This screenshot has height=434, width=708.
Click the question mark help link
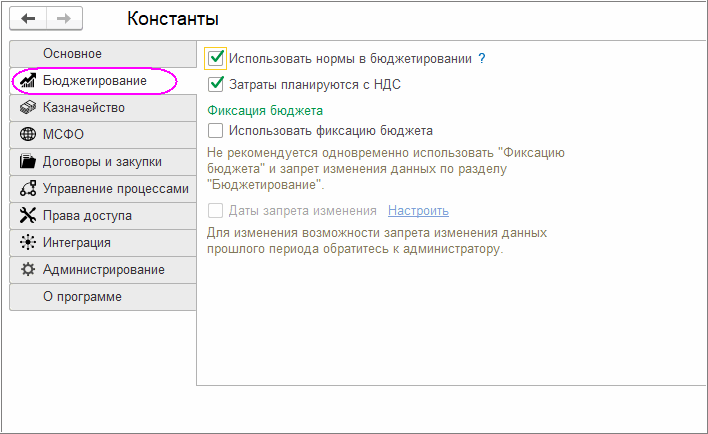pyautogui.click(x=482, y=59)
